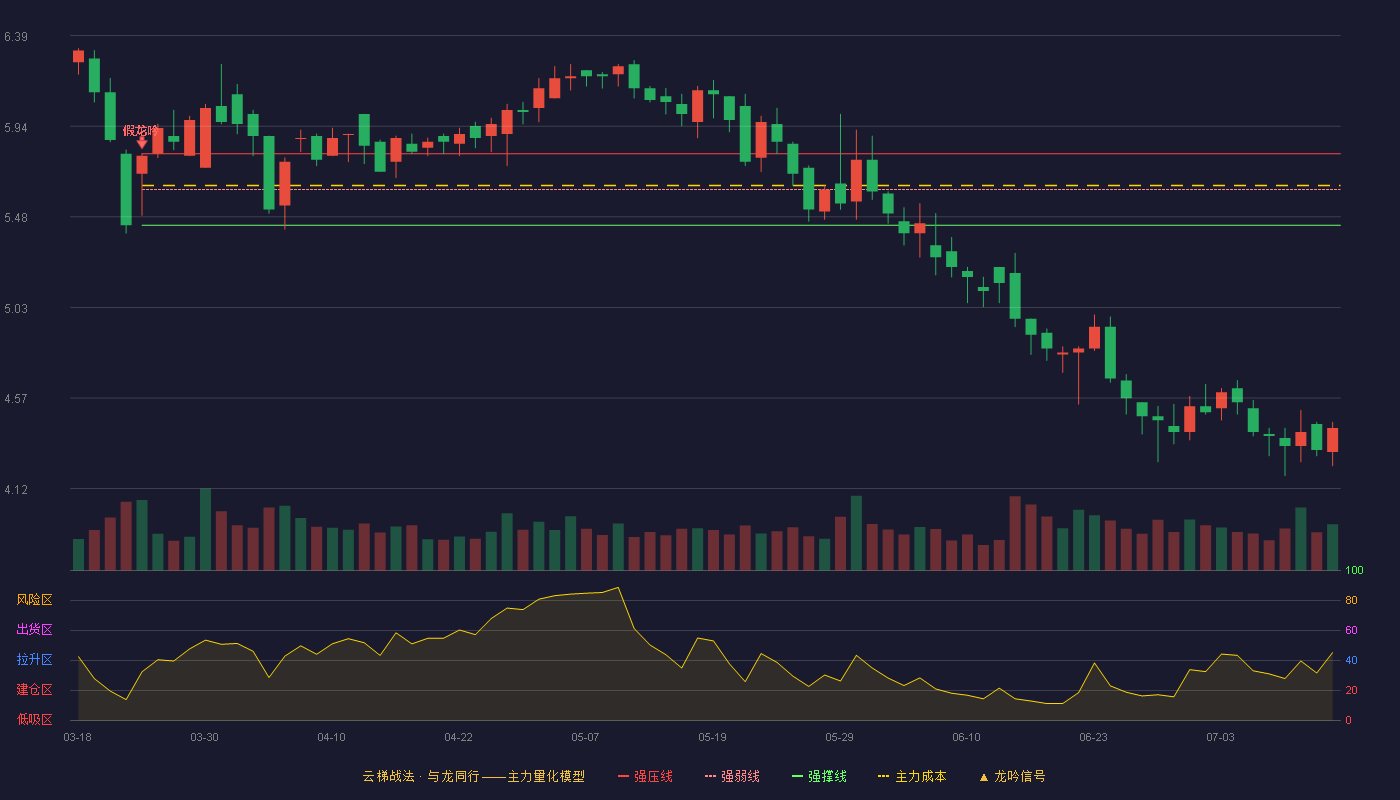Screen dimensions: 1400x800
Task: Click the 低吸区 zone label
Action: [34, 719]
